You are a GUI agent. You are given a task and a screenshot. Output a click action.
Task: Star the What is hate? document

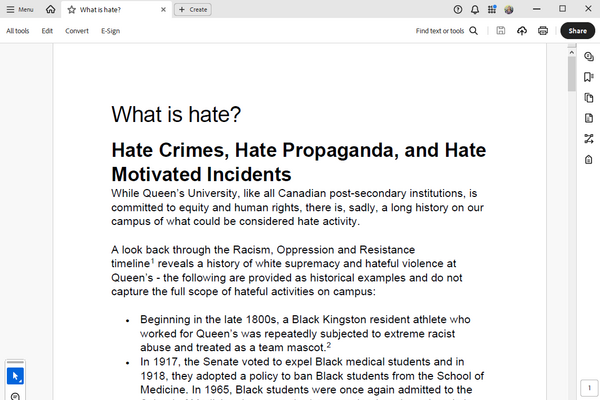pos(72,10)
